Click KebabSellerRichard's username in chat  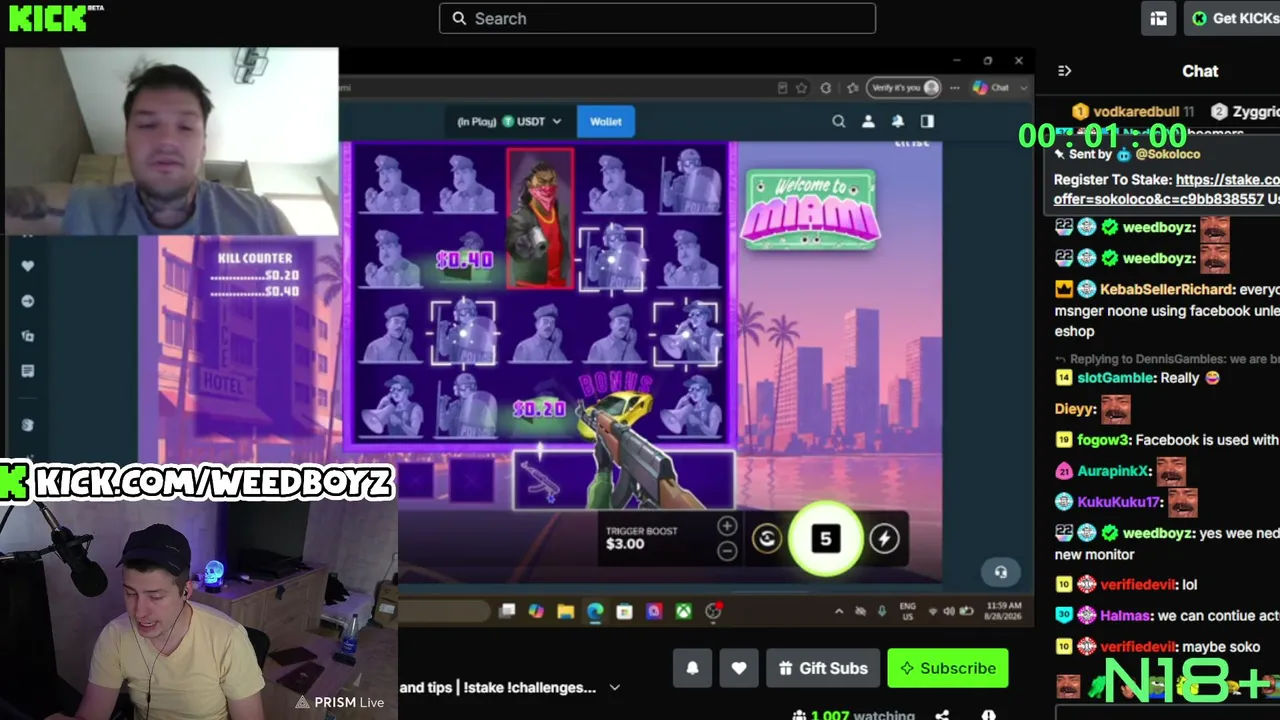[1166, 289]
